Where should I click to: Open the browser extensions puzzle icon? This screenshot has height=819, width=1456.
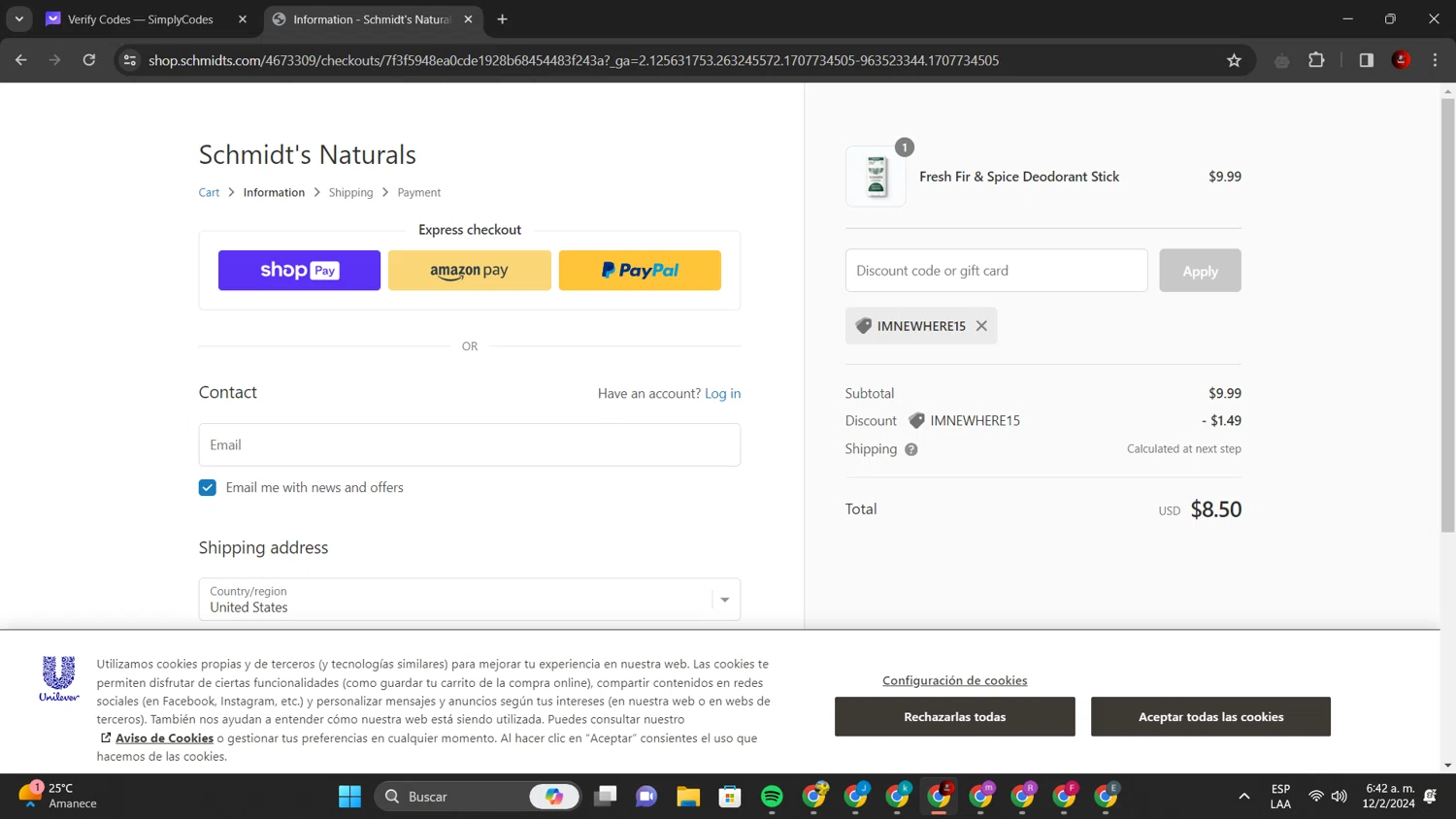(x=1316, y=60)
